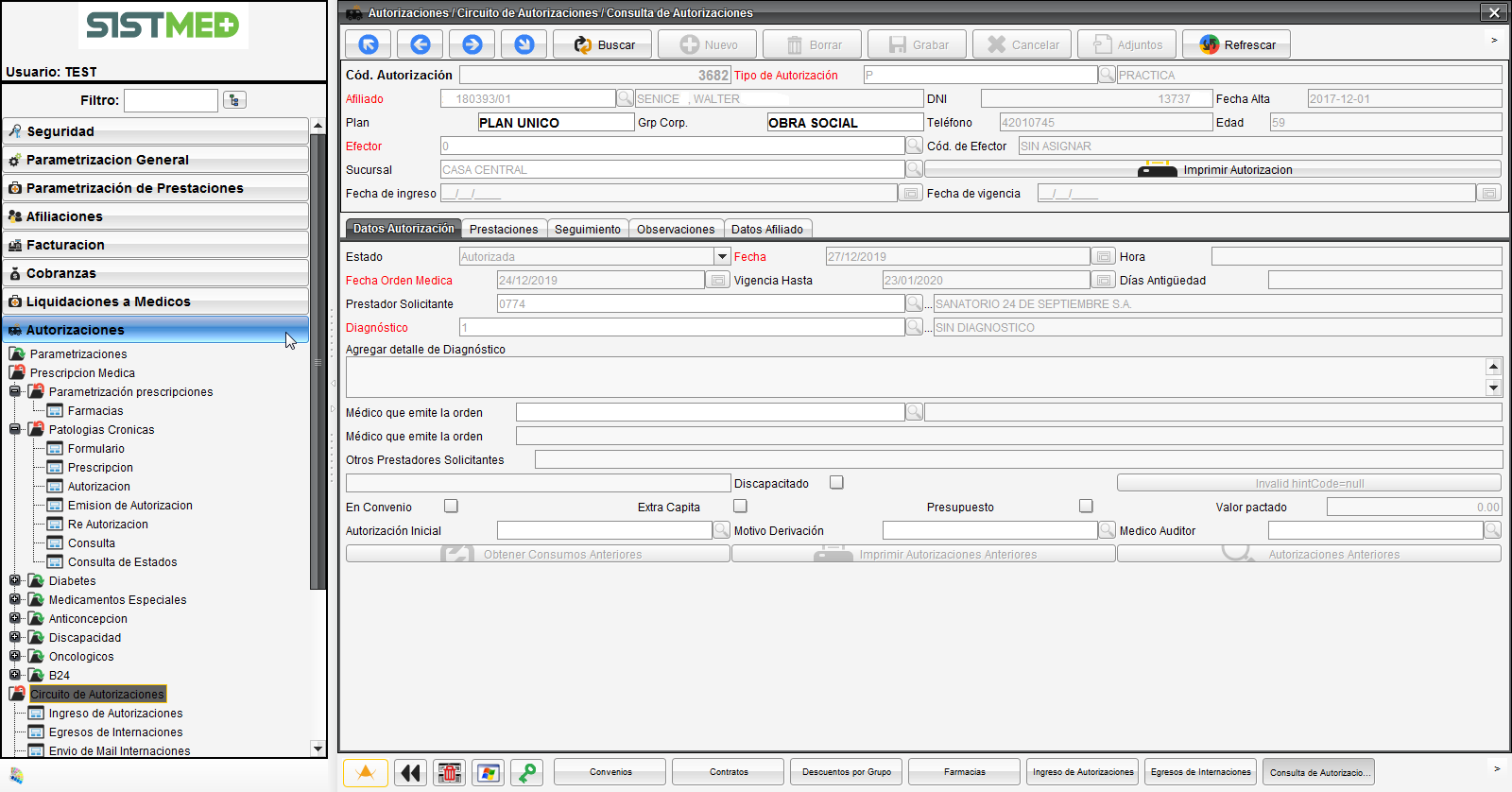
Task: Open the Estado dropdown
Action: coord(722,257)
